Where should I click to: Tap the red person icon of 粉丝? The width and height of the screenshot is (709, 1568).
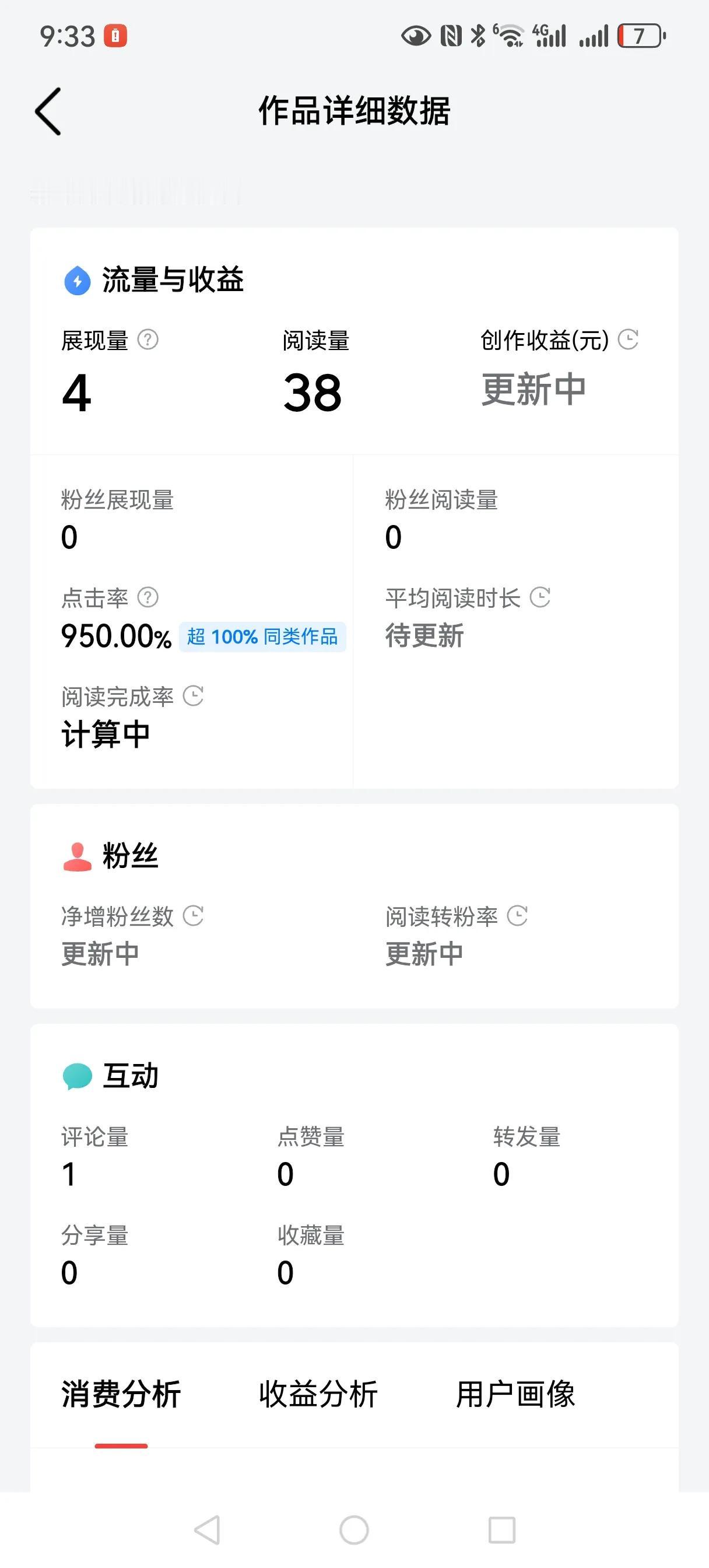(x=78, y=856)
